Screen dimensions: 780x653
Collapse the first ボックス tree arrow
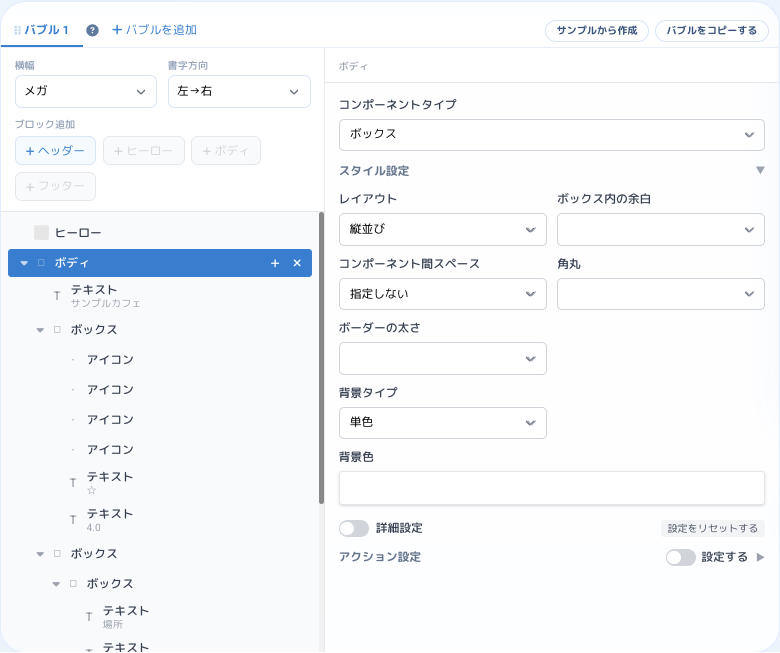[x=40, y=330]
